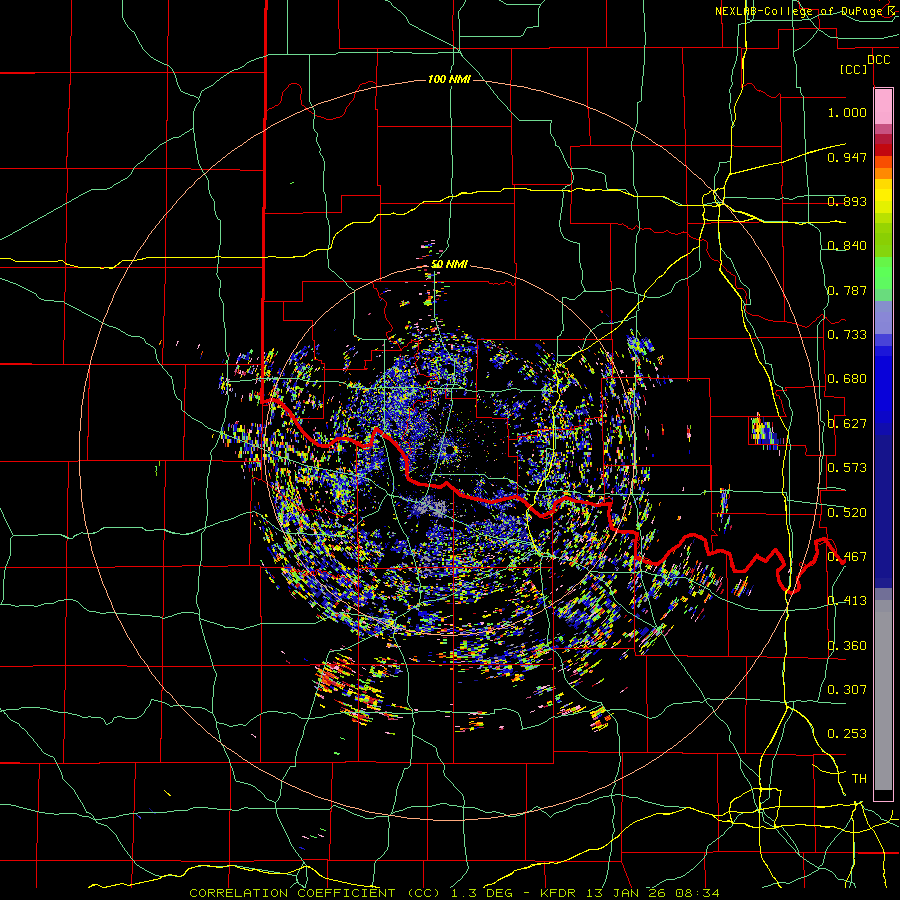
Task: Pick the long gray color bar segment
Action: [x=883, y=695]
